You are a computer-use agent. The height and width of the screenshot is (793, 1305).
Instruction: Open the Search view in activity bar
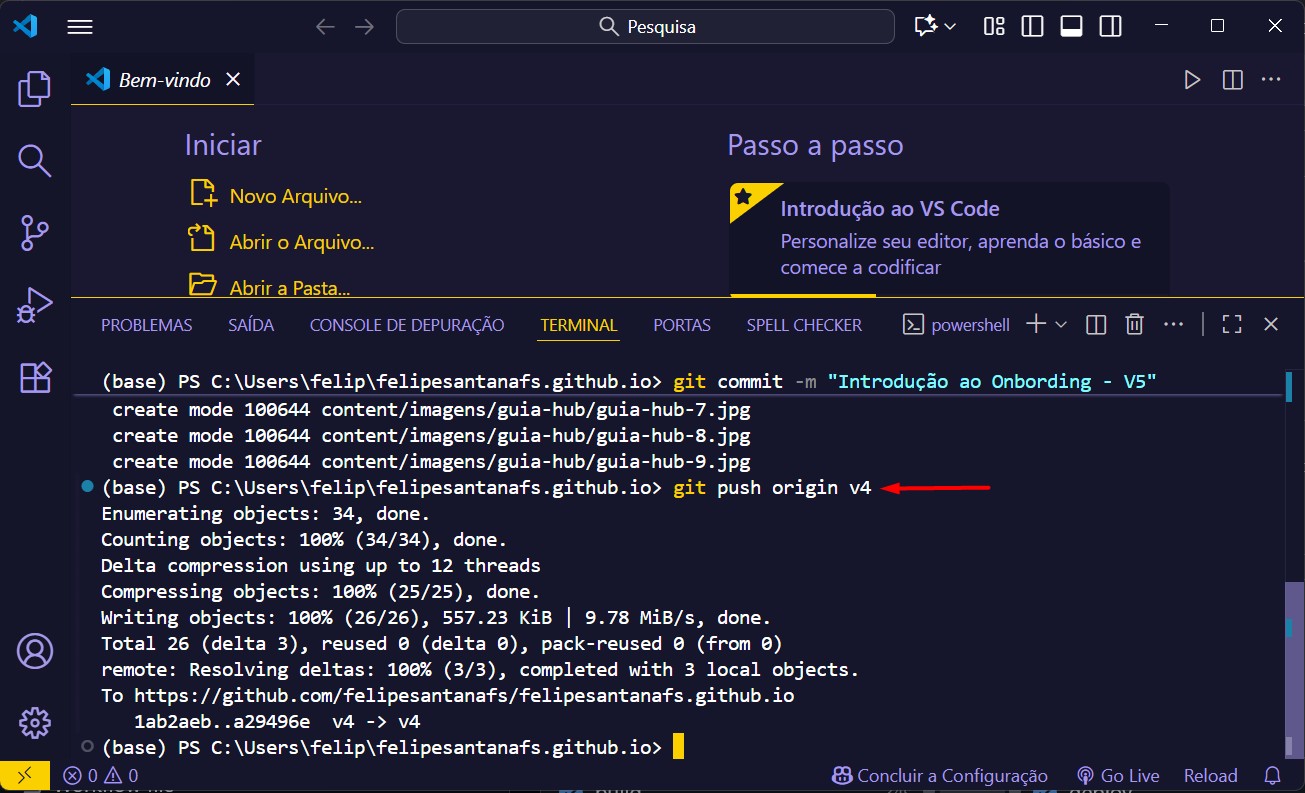point(35,160)
